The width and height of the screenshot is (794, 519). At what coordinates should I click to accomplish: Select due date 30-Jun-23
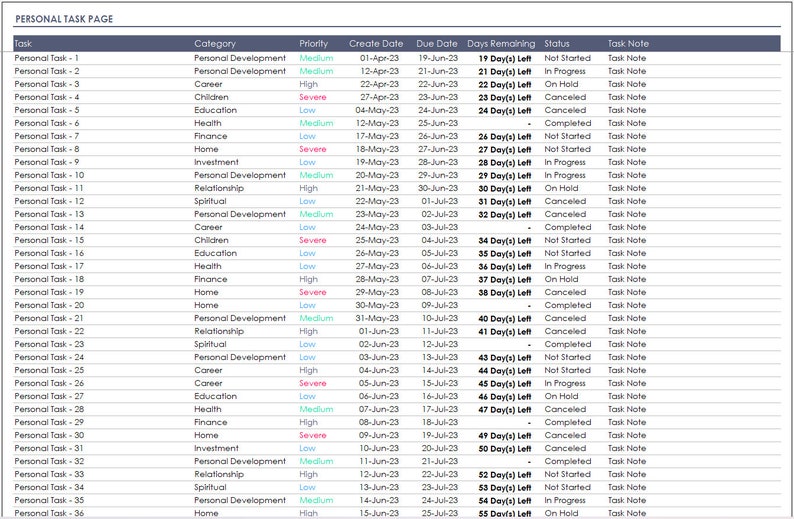click(x=438, y=188)
